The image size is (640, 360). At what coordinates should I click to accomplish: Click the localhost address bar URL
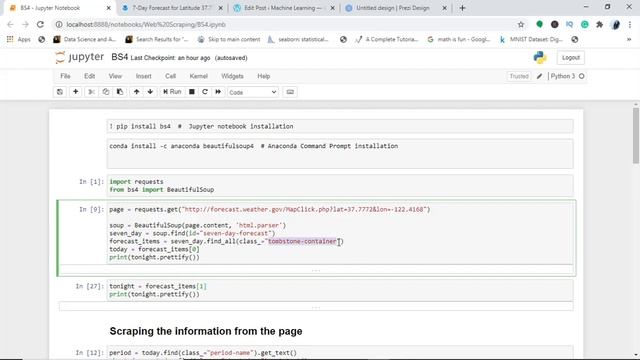(146, 24)
